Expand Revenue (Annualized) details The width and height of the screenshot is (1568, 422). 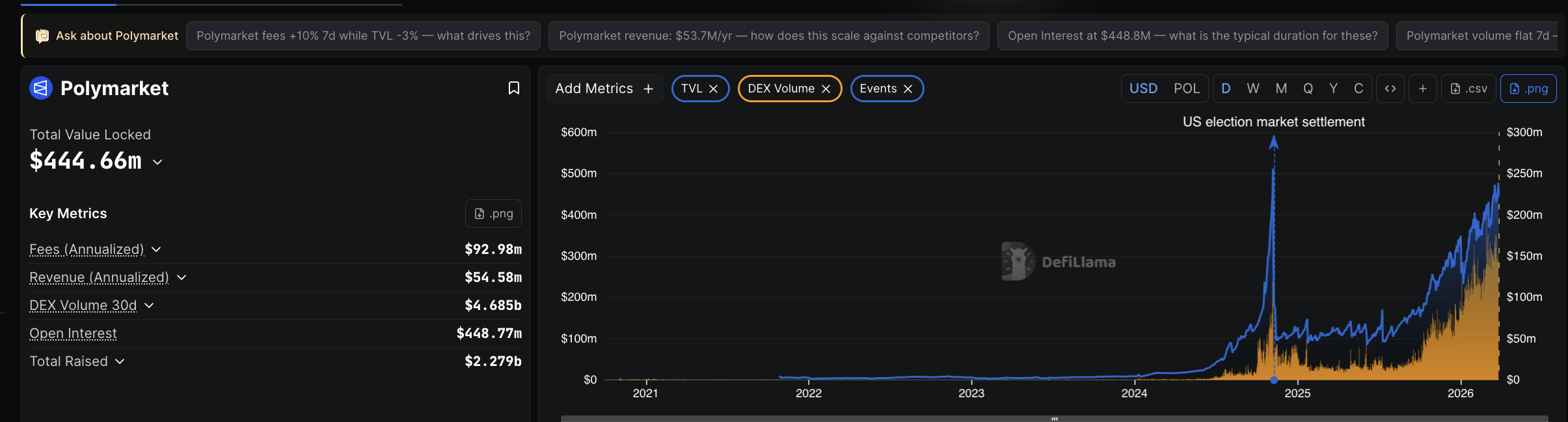click(x=182, y=277)
